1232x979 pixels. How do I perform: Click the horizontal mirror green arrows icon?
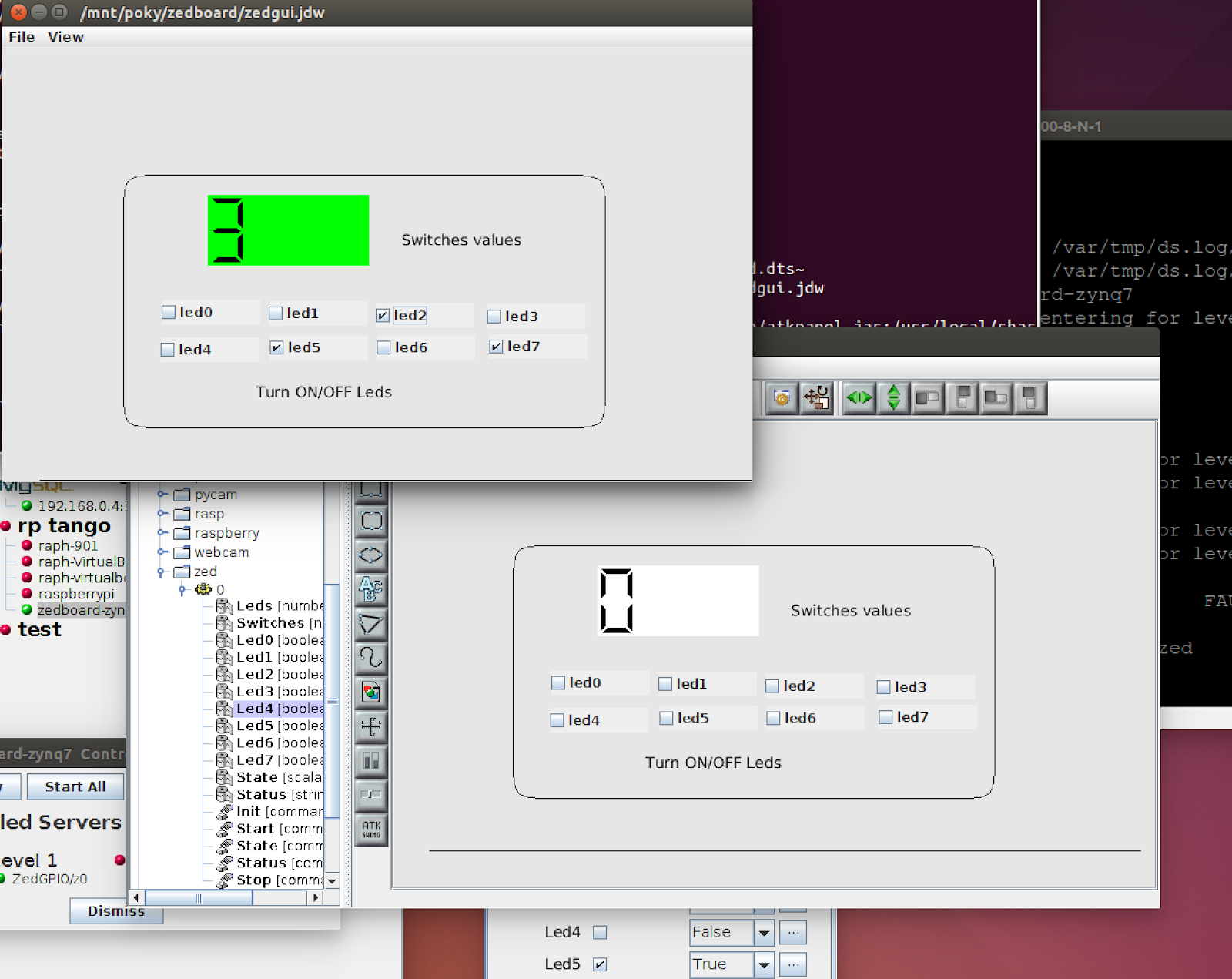(x=859, y=398)
